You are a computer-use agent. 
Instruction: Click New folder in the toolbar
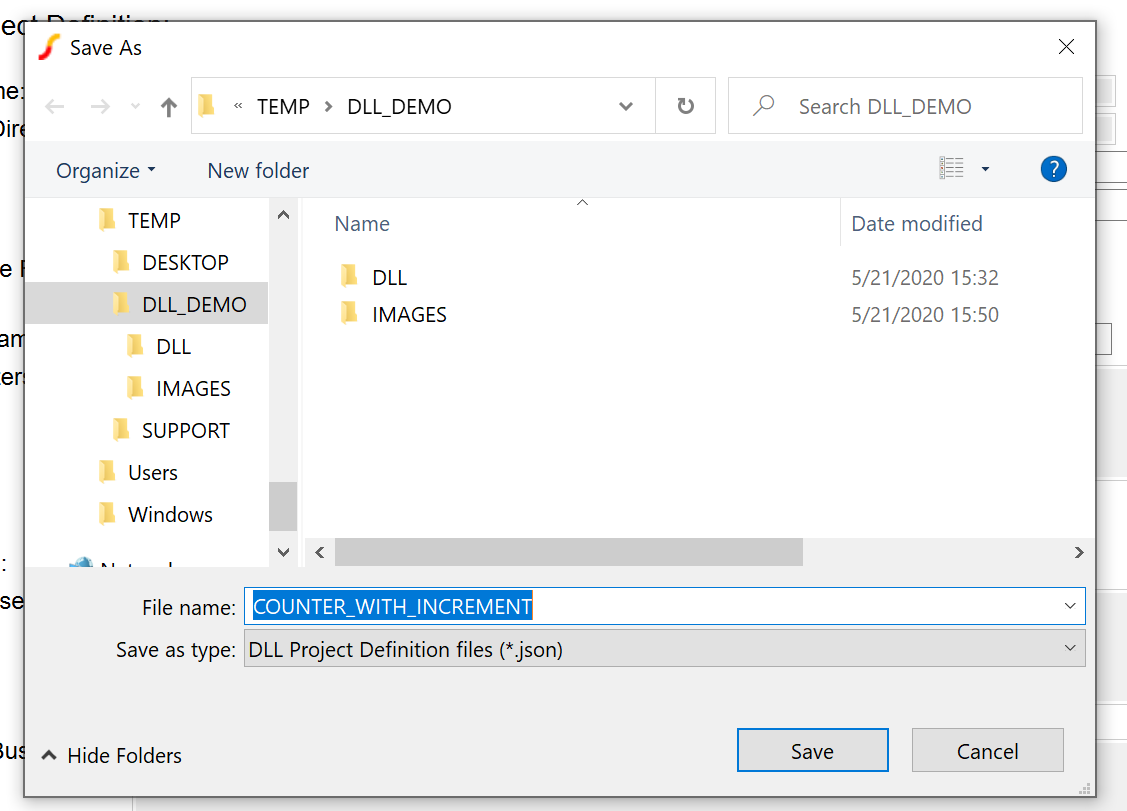pyautogui.click(x=258, y=171)
